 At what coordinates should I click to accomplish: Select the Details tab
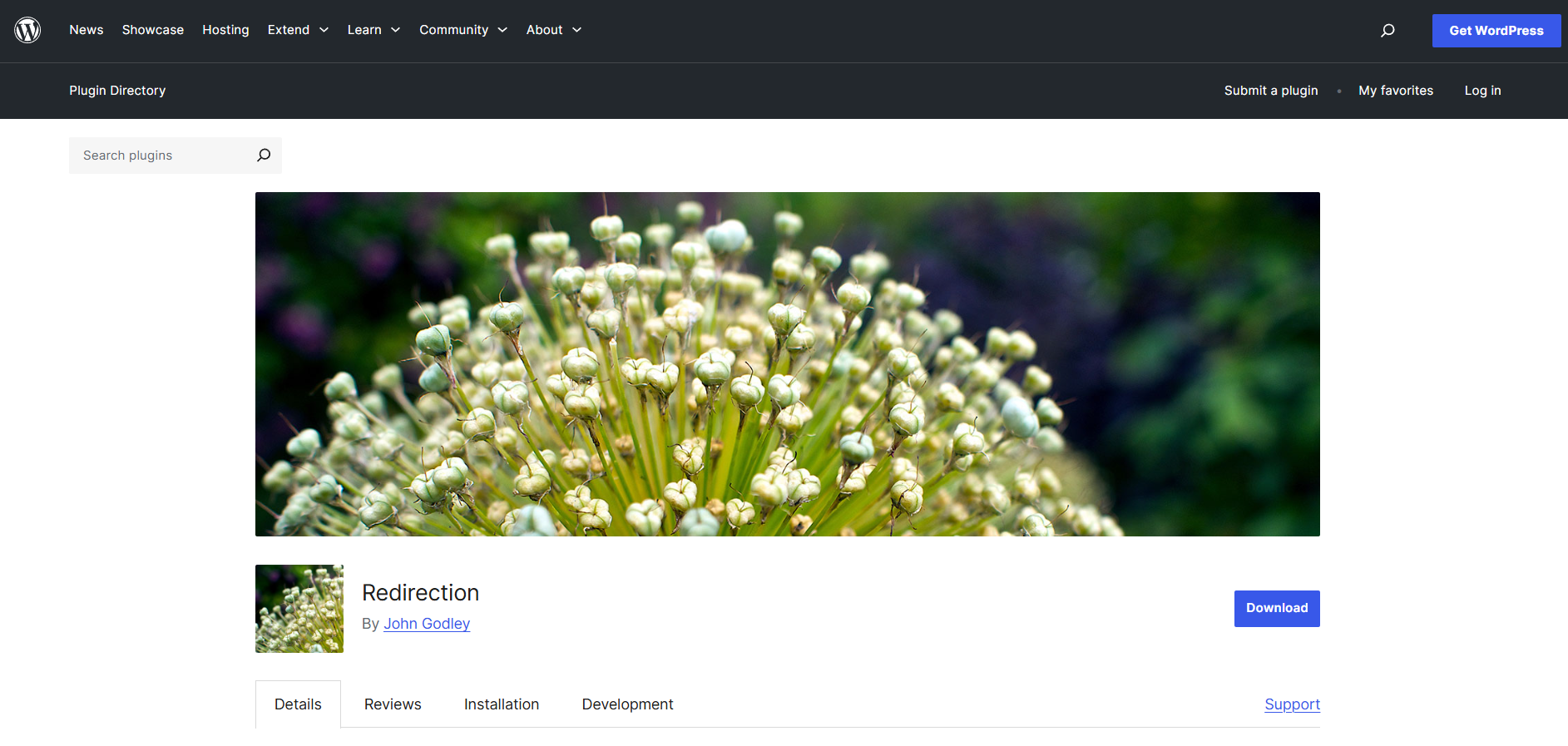(x=298, y=704)
